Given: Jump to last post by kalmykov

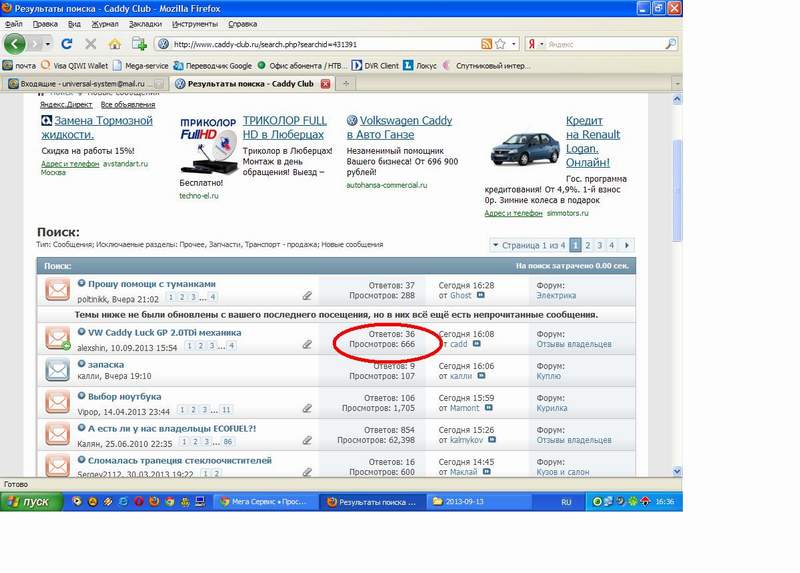Looking at the screenshot, I should click(x=492, y=440).
